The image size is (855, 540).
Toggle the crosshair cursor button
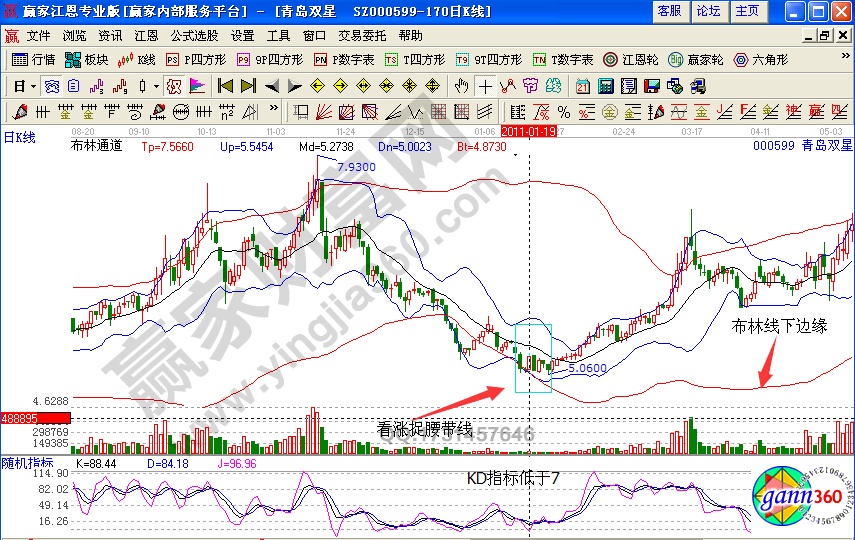pyautogui.click(x=486, y=85)
